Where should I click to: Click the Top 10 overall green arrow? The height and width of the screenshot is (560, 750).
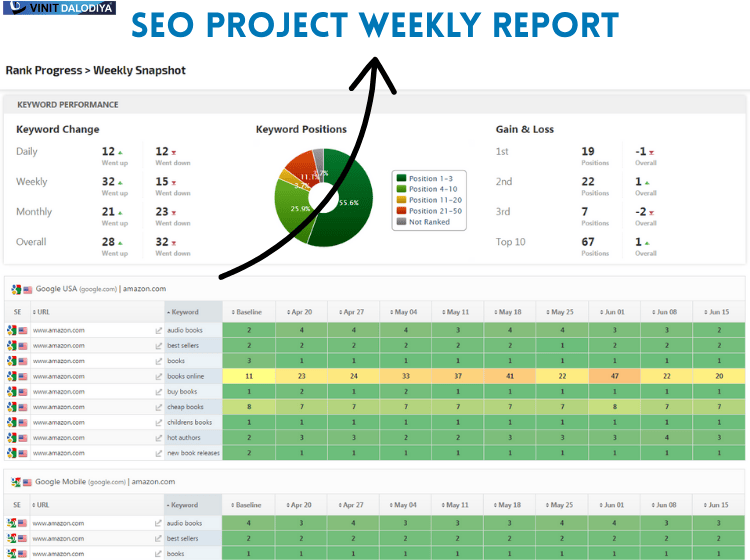tap(647, 243)
